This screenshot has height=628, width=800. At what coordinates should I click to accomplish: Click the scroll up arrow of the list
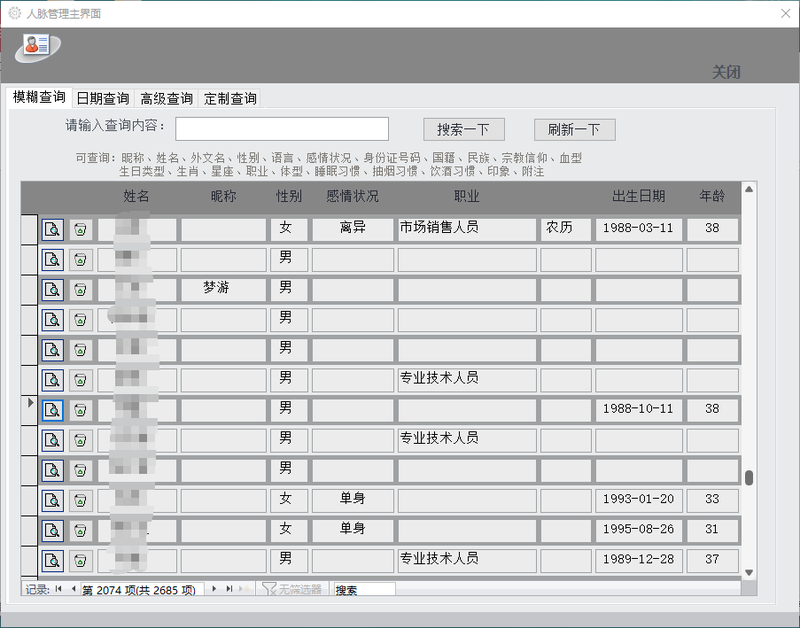click(749, 189)
